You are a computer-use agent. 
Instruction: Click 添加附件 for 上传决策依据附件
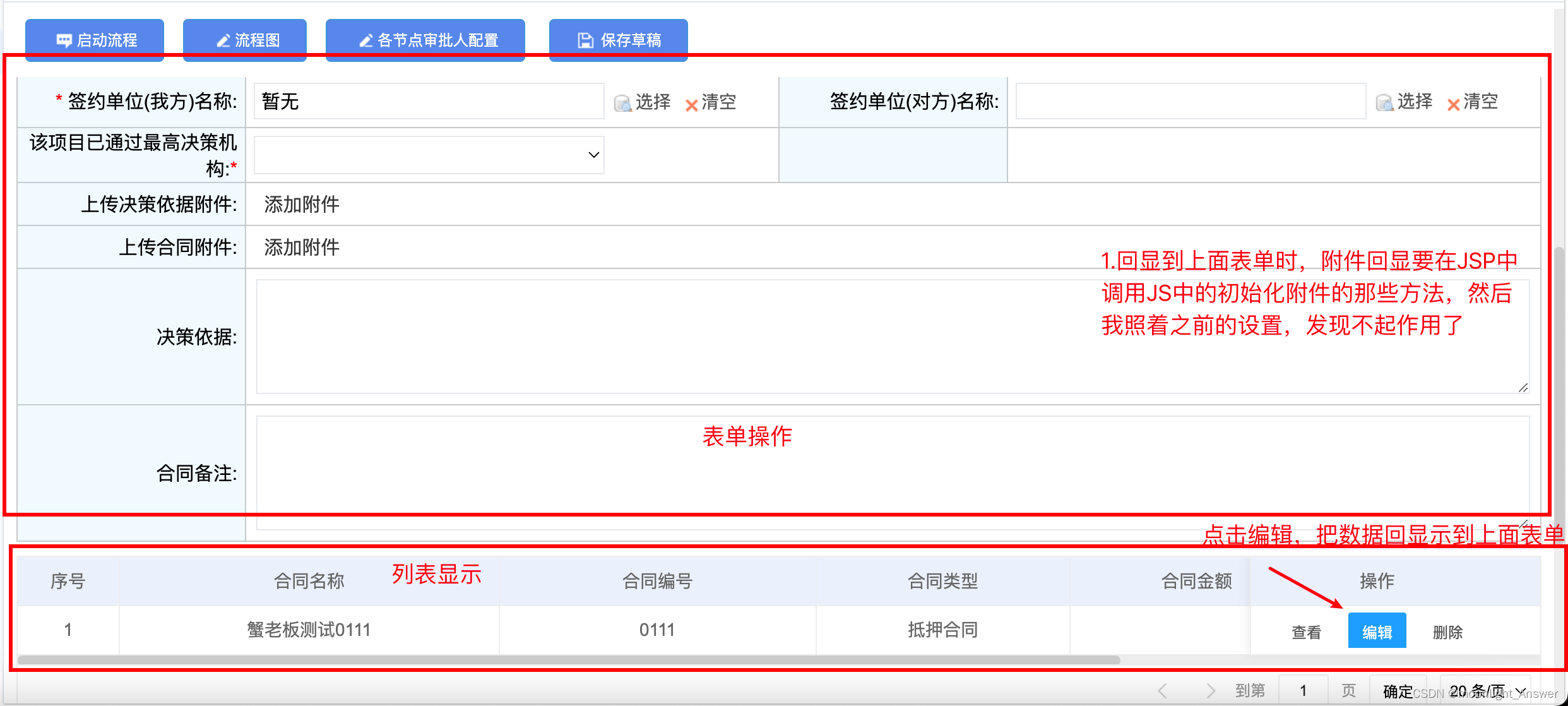coord(302,204)
